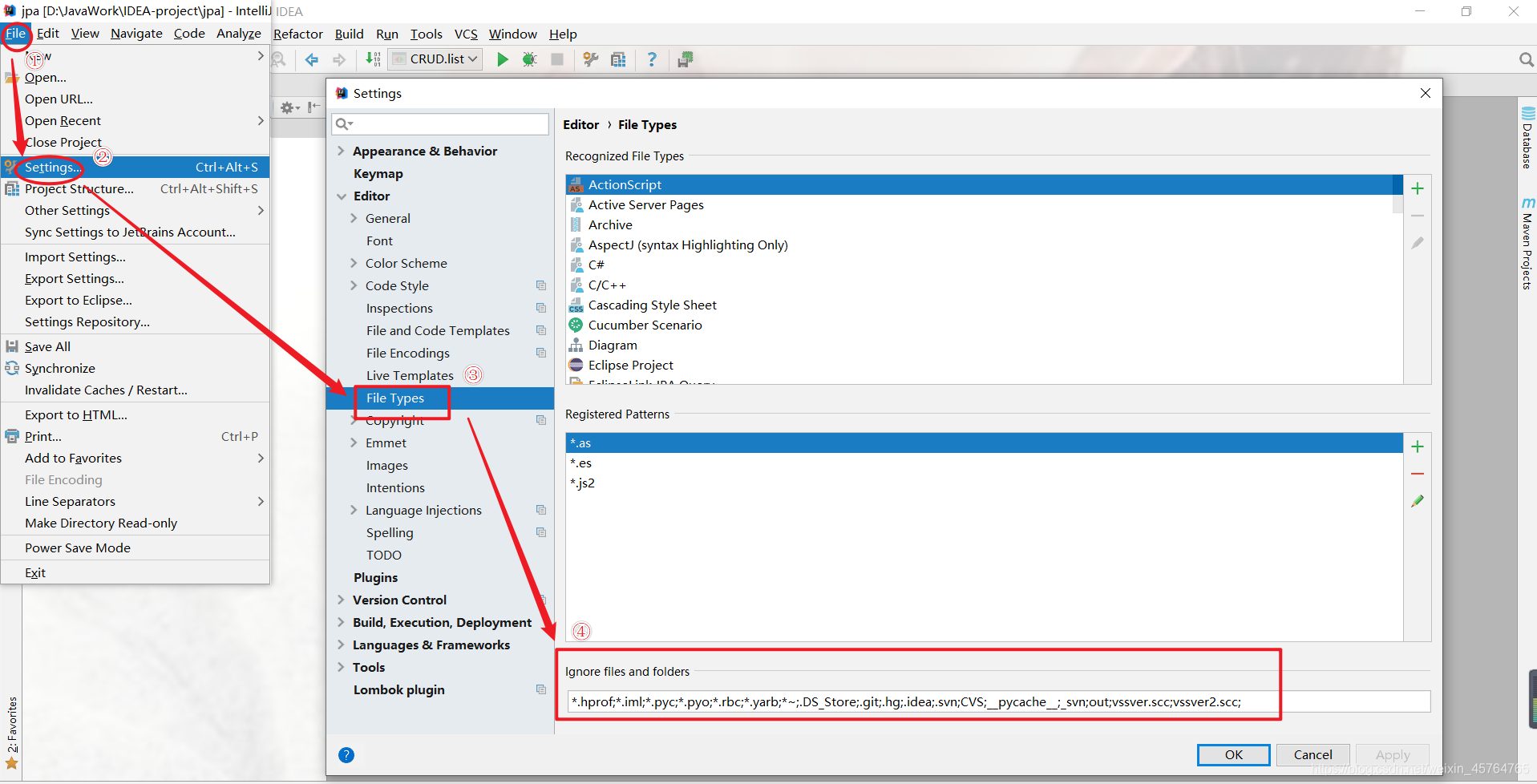Open the Help question-mark toolbar icon
The width and height of the screenshot is (1537, 784).
pyautogui.click(x=652, y=59)
